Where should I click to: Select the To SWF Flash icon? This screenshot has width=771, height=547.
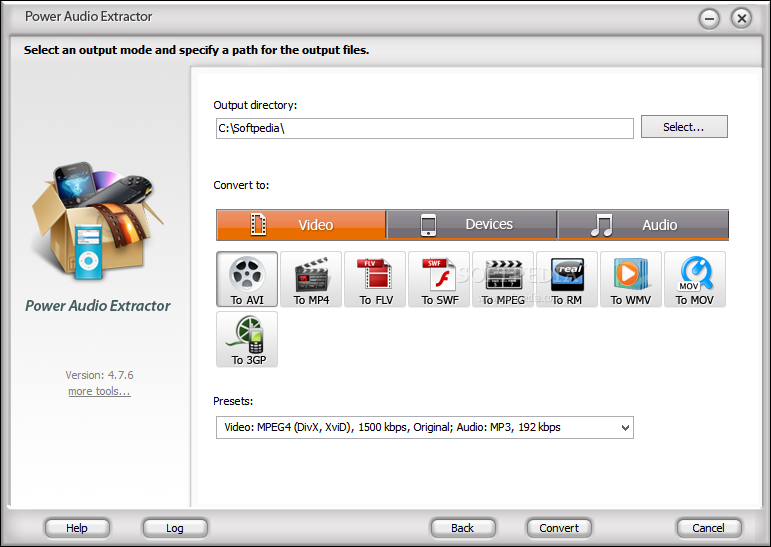pyautogui.click(x=439, y=279)
